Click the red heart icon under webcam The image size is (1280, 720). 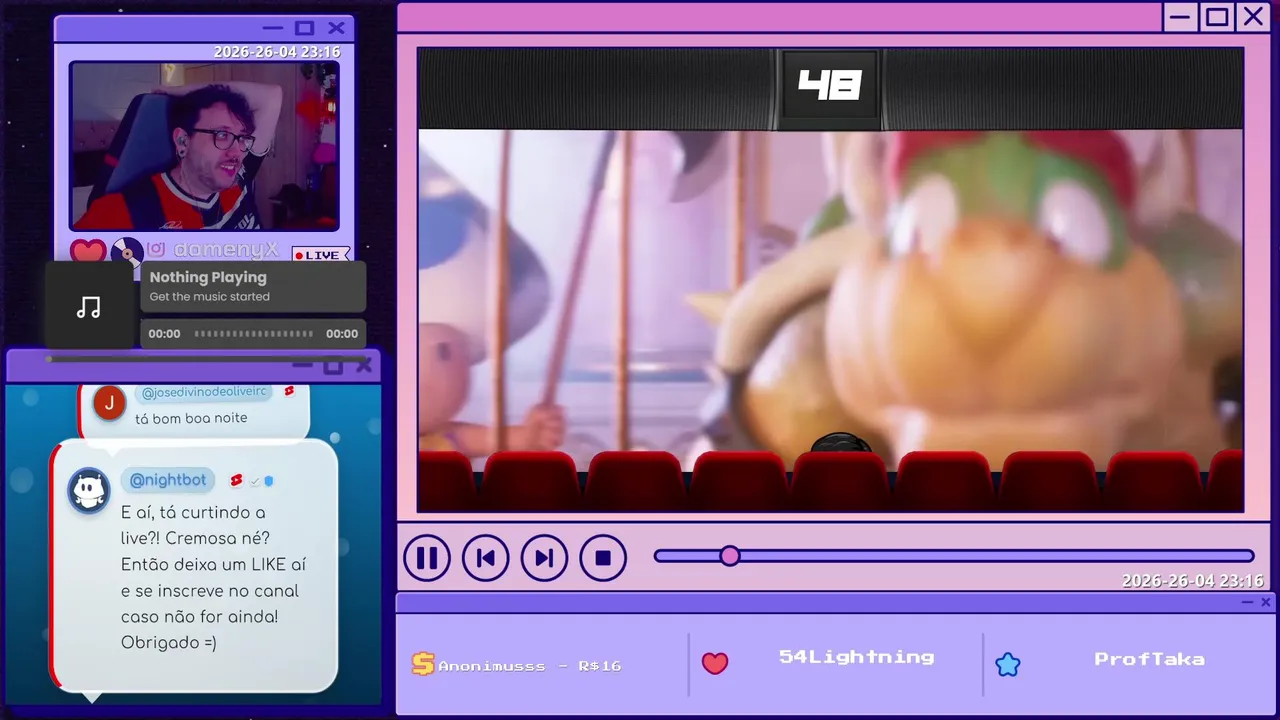pyautogui.click(x=88, y=252)
